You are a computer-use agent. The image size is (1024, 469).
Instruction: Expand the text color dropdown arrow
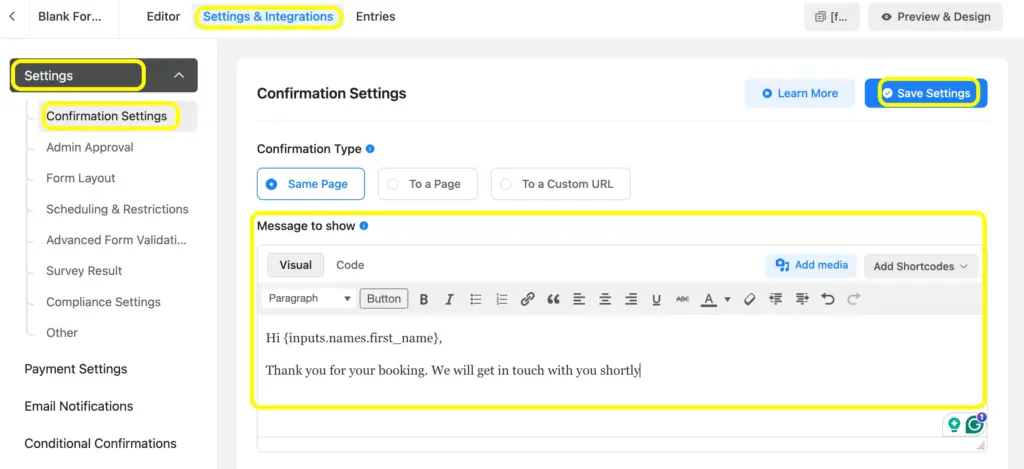pos(728,299)
